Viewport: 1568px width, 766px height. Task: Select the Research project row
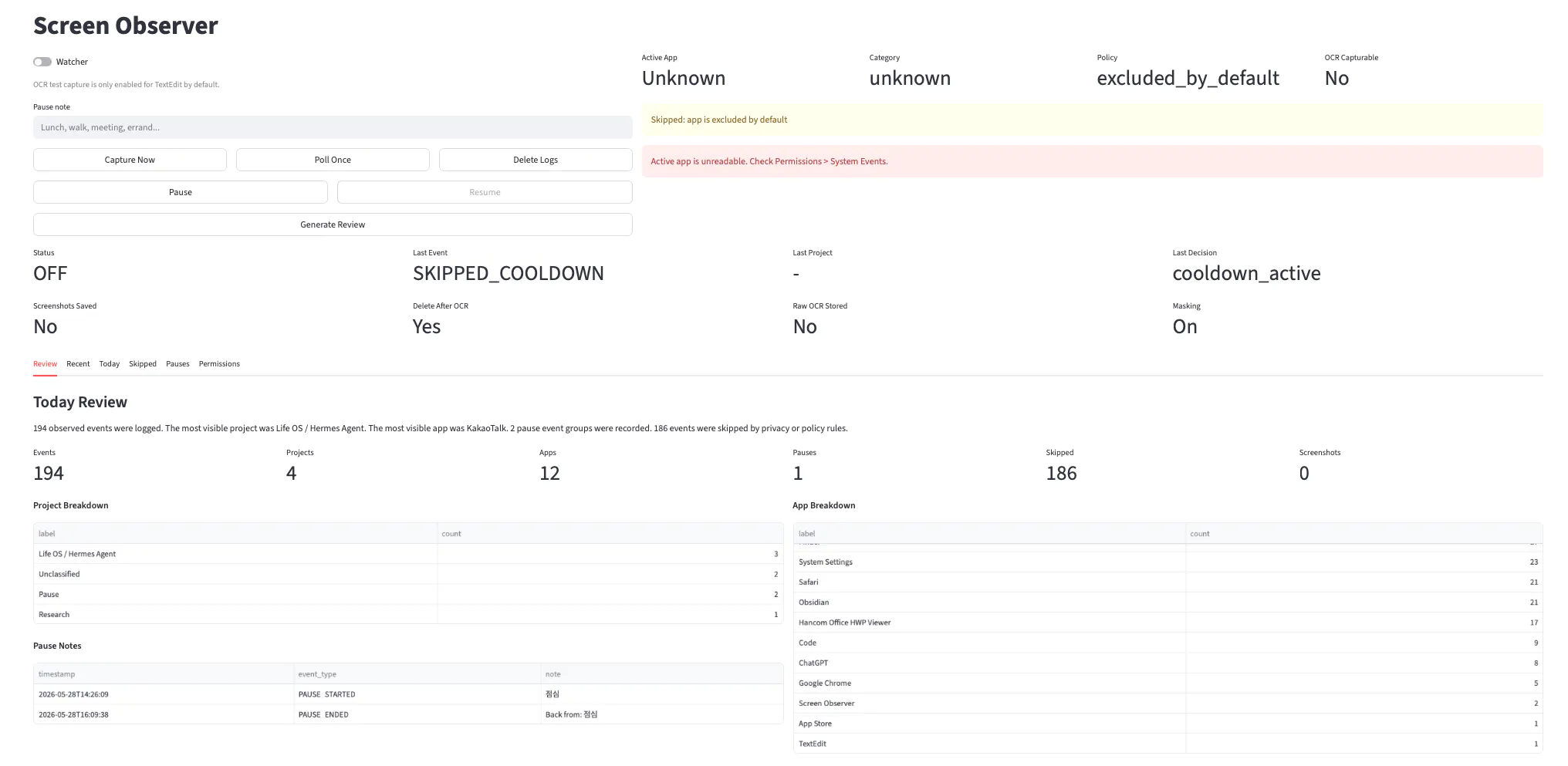(x=408, y=614)
